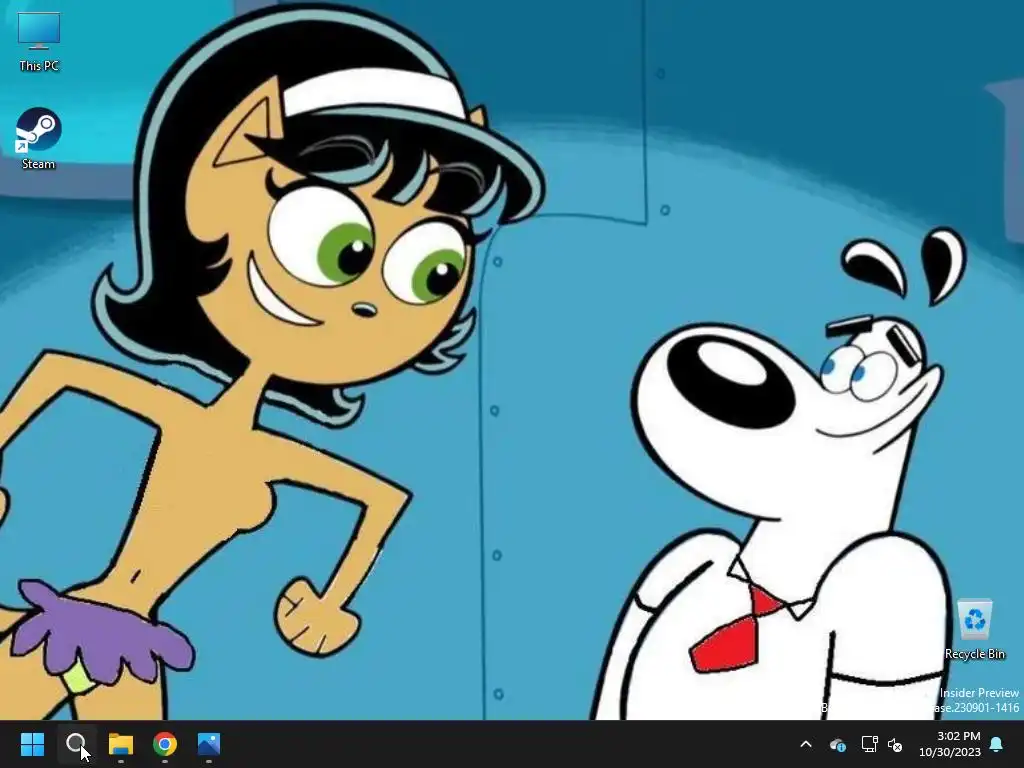Click the muted volume tray icon
Image resolution: width=1024 pixels, height=768 pixels.
tap(895, 744)
